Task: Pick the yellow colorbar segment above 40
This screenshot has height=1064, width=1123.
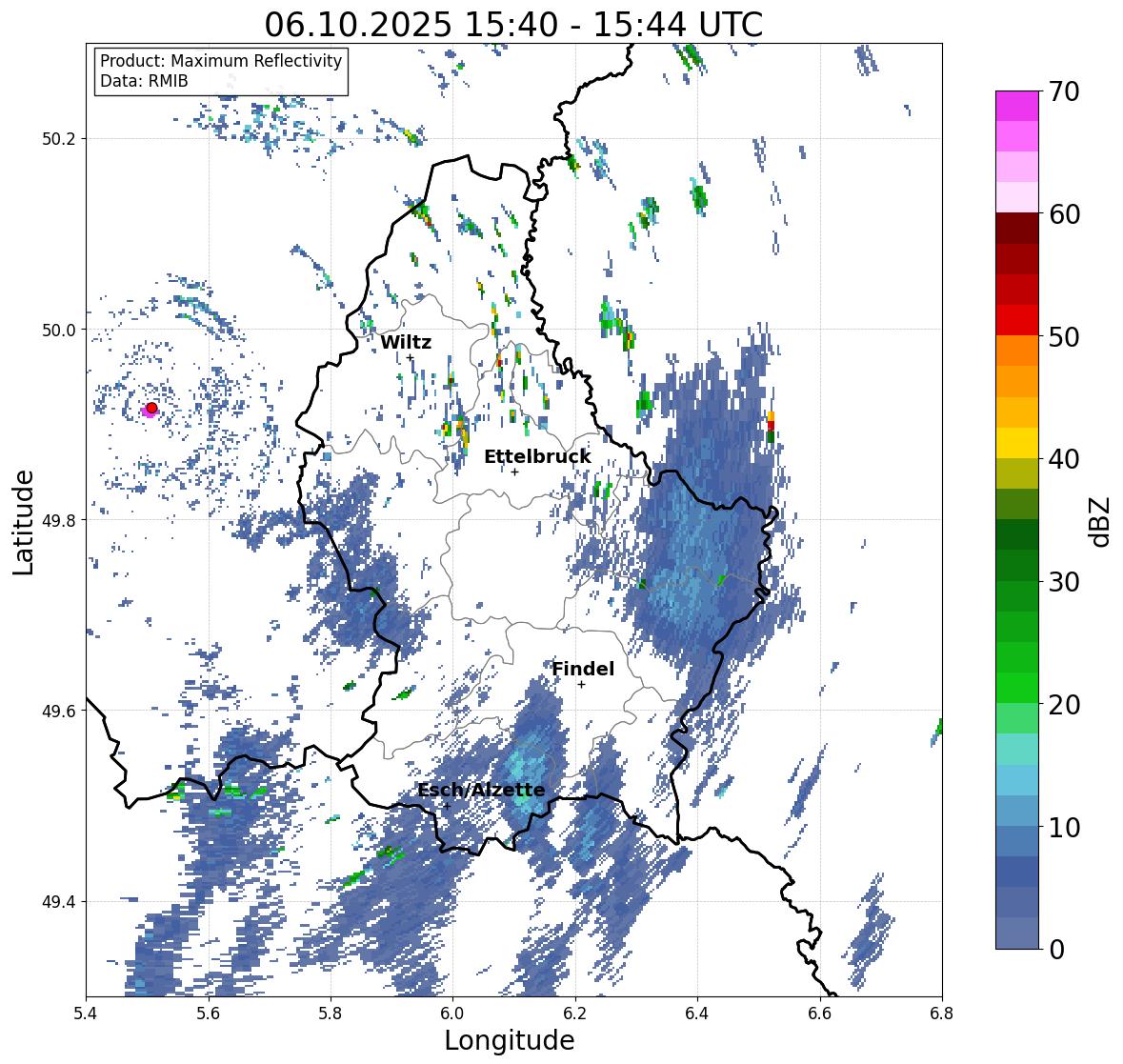Action: coord(1017,443)
